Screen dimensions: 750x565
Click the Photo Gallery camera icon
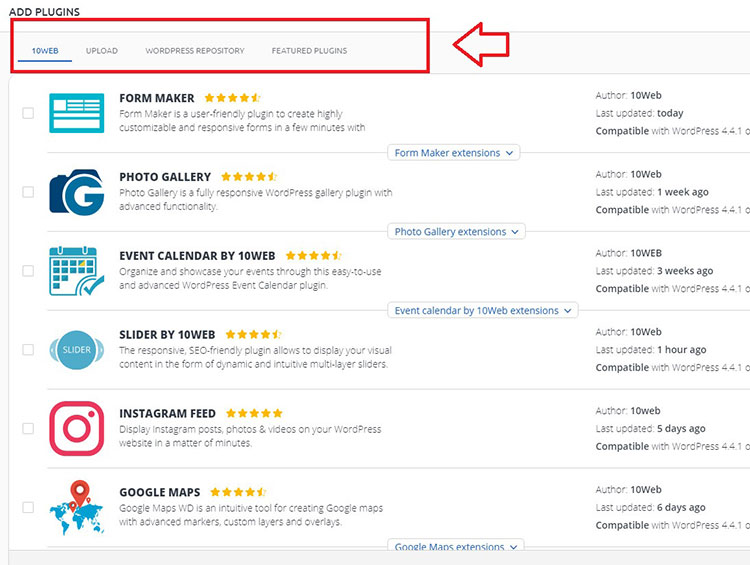tap(76, 191)
